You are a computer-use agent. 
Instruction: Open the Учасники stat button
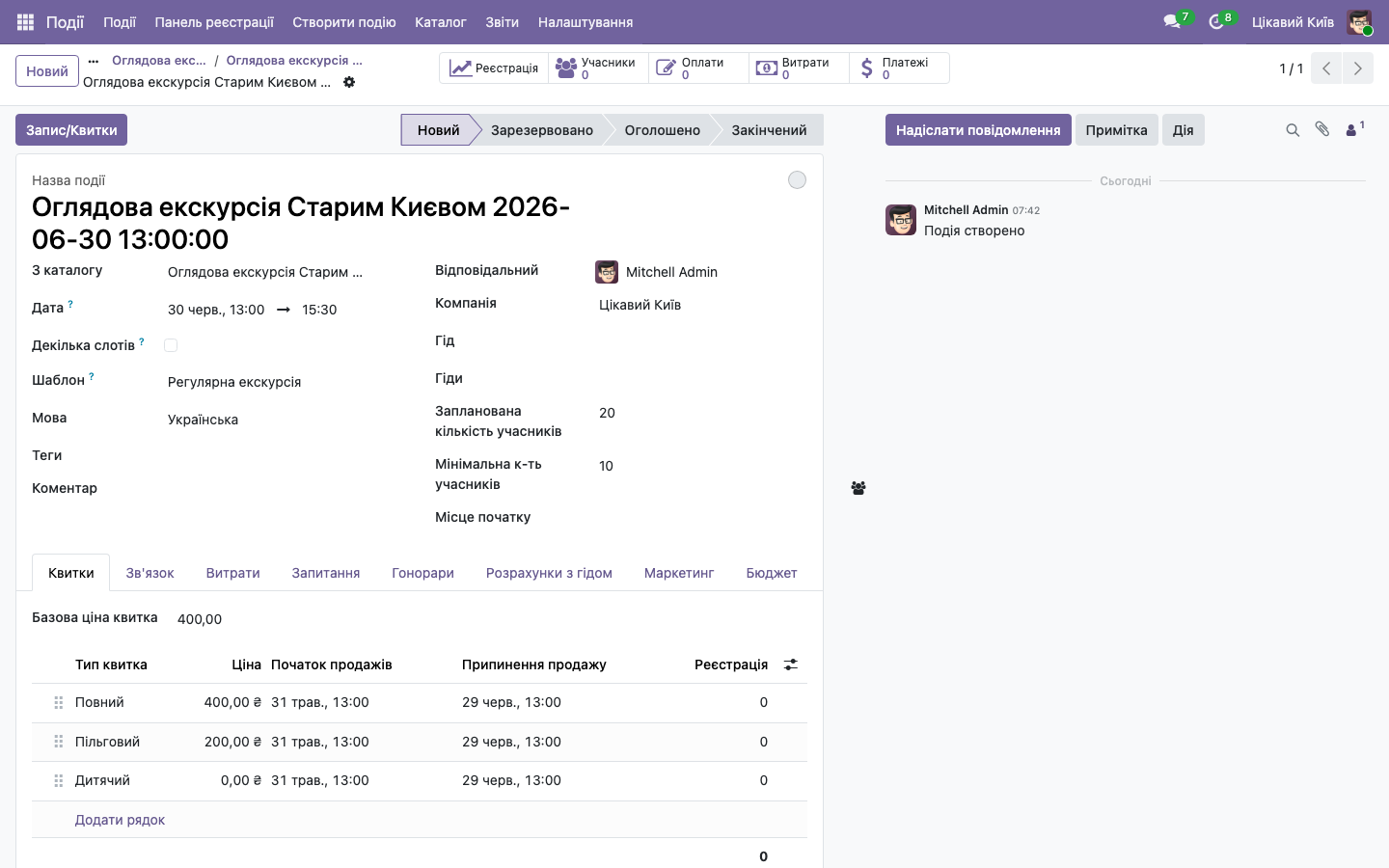tap(598, 68)
